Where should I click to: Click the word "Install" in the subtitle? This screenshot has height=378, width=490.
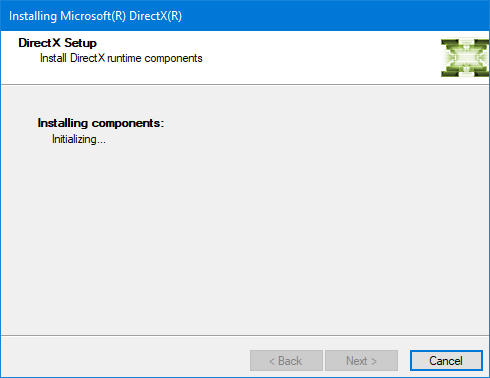tap(53, 58)
